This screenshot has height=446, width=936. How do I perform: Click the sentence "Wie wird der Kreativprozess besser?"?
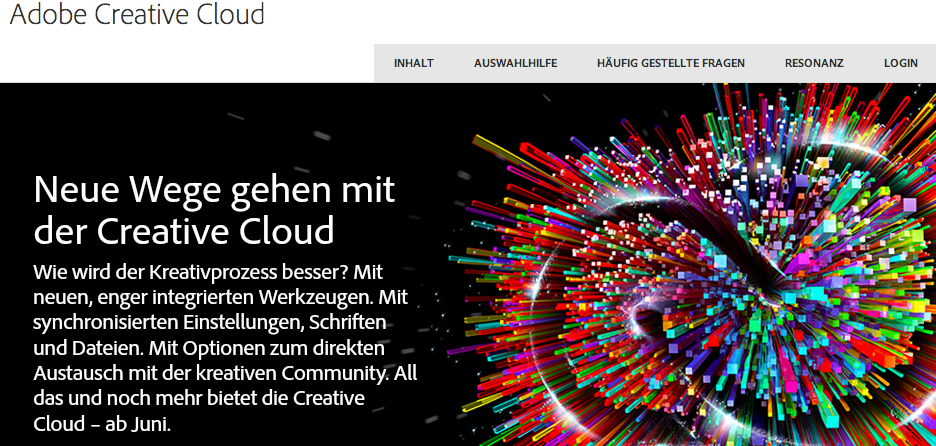click(191, 273)
